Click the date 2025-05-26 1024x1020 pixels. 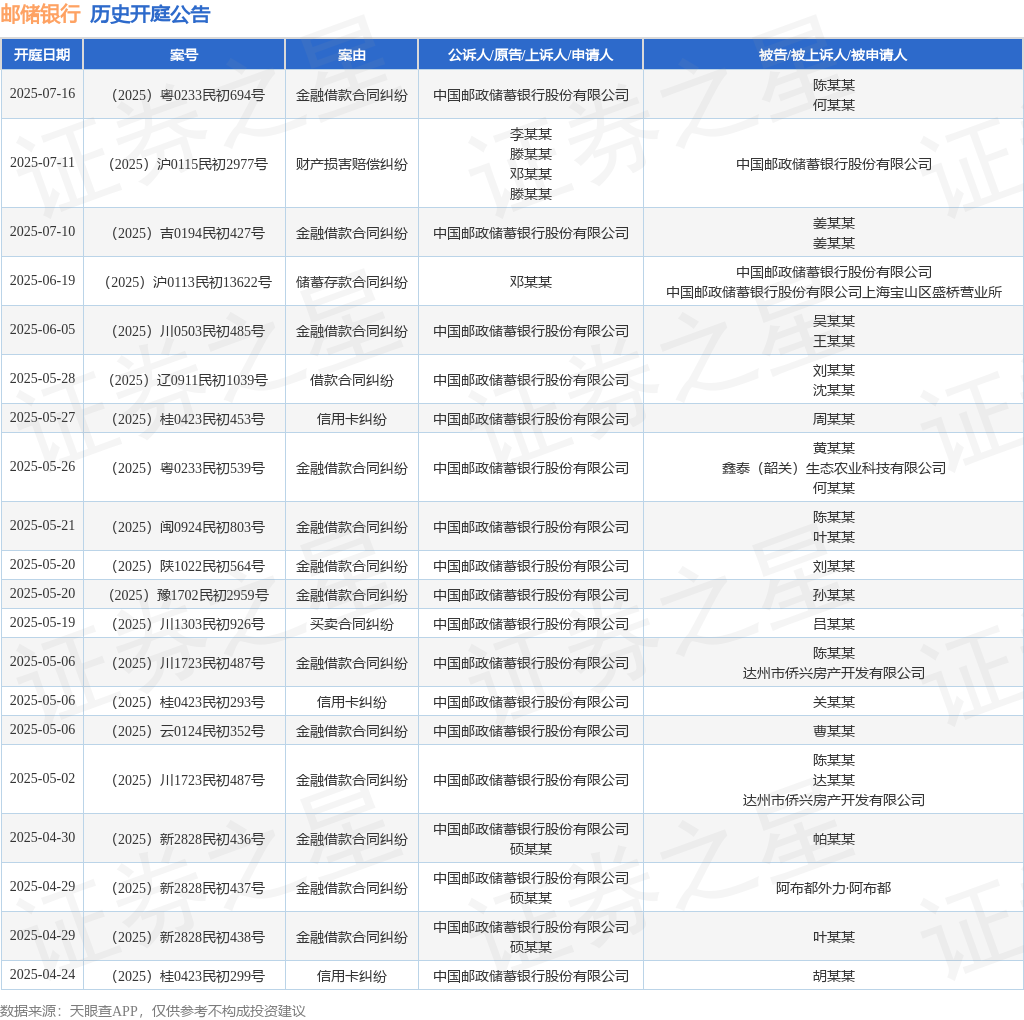coord(42,466)
